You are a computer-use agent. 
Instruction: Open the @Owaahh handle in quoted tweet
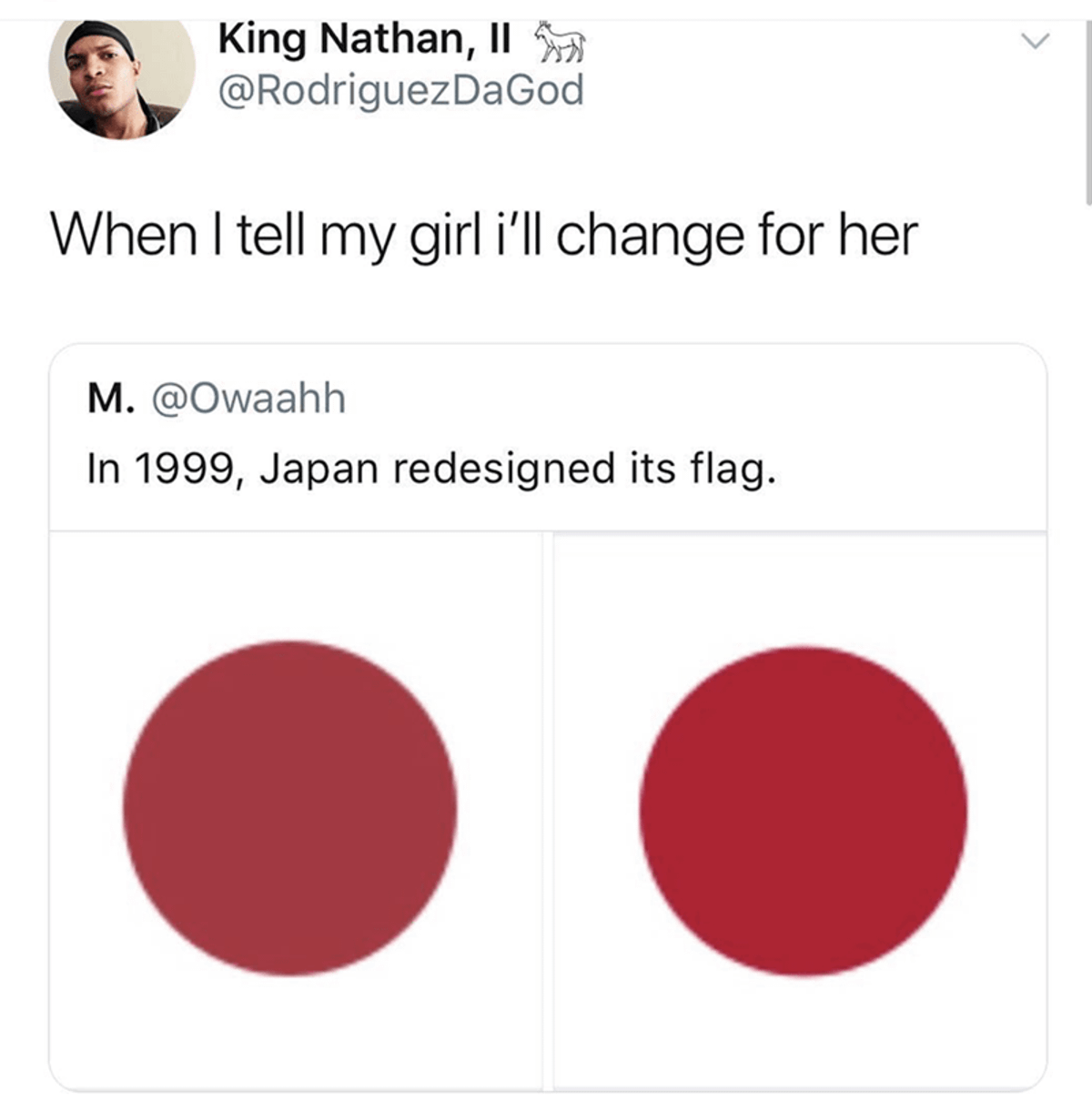pyautogui.click(x=248, y=399)
